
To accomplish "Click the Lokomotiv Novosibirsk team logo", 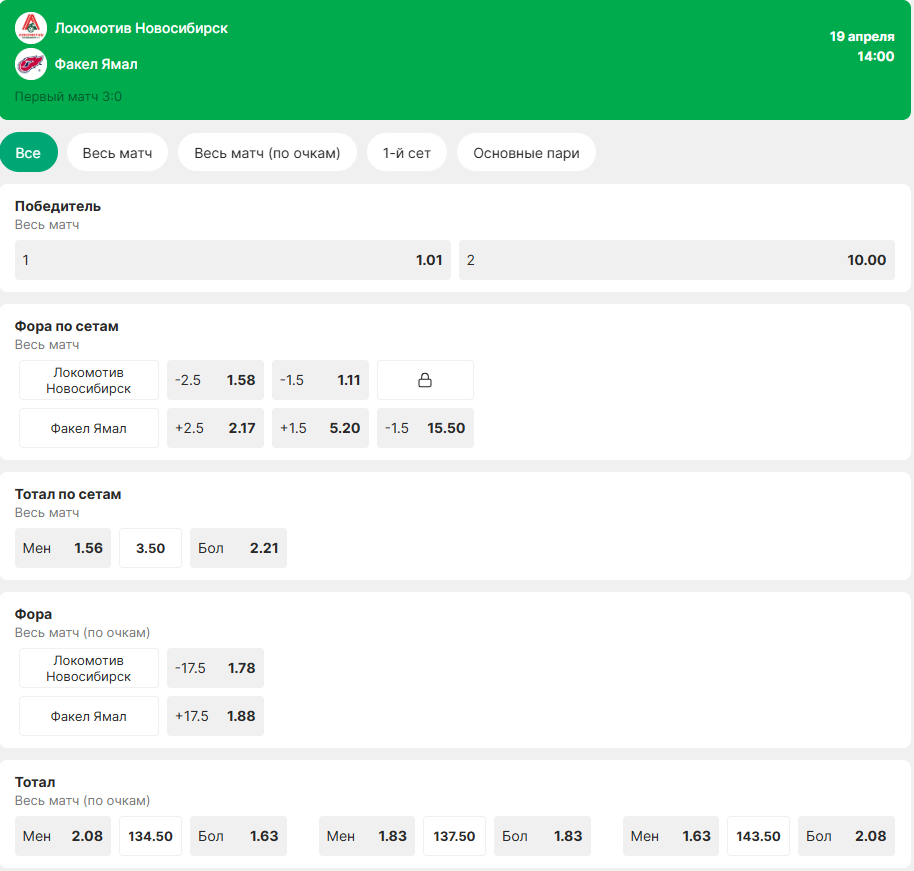I will [31, 28].
